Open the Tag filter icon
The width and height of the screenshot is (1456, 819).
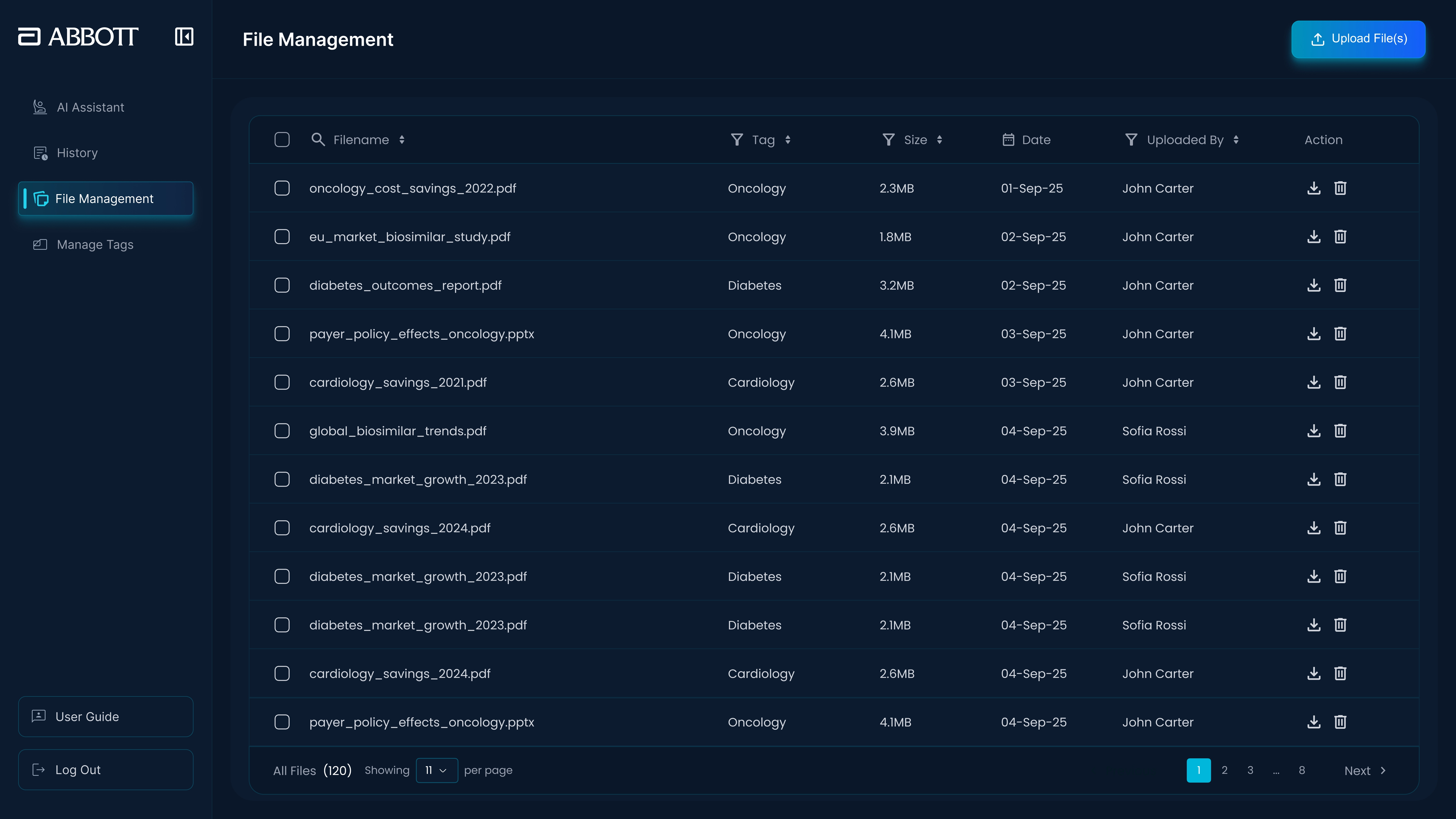[737, 140]
